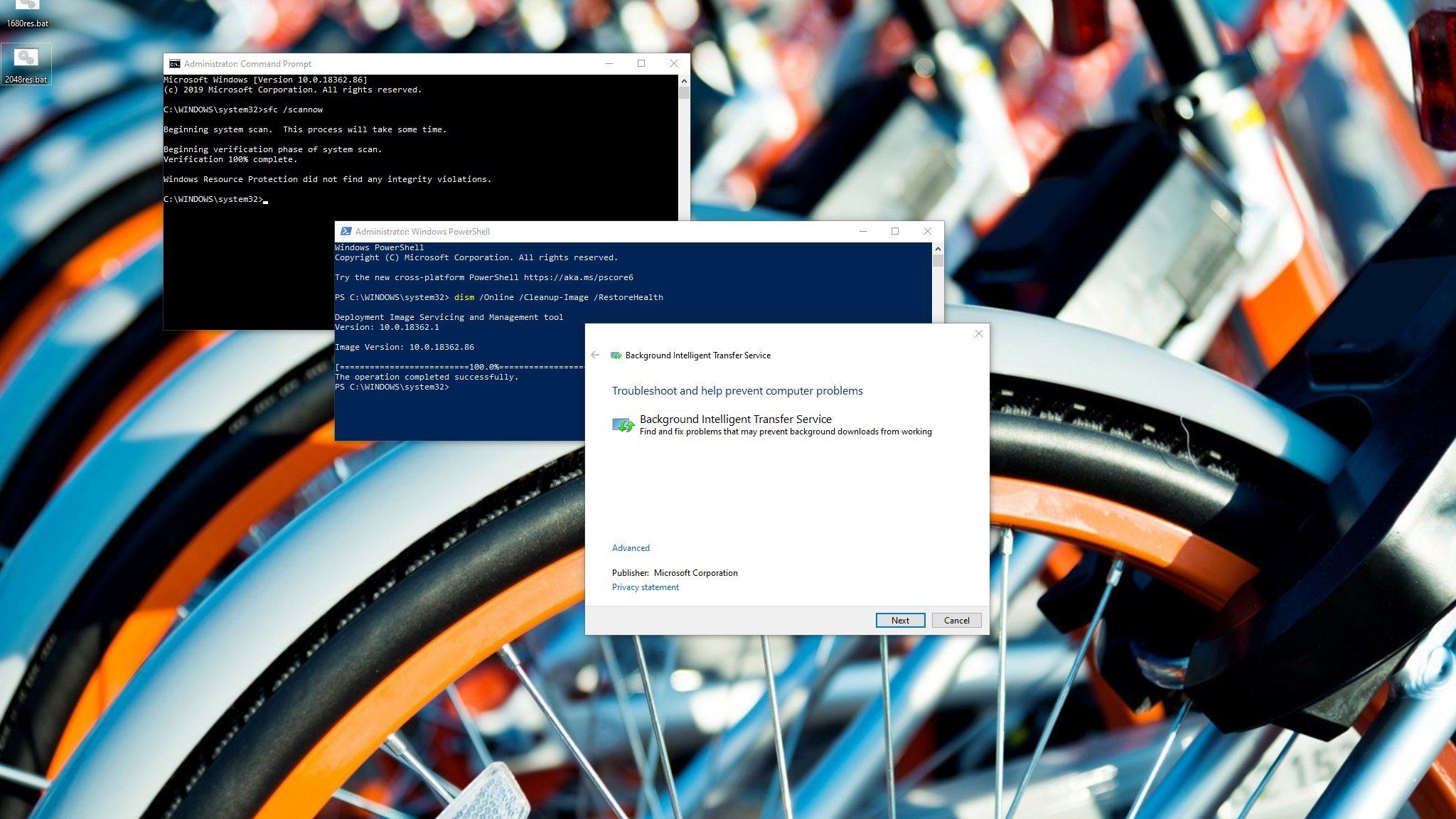Open the Advanced link
This screenshot has width=1456, height=819.
[631, 548]
